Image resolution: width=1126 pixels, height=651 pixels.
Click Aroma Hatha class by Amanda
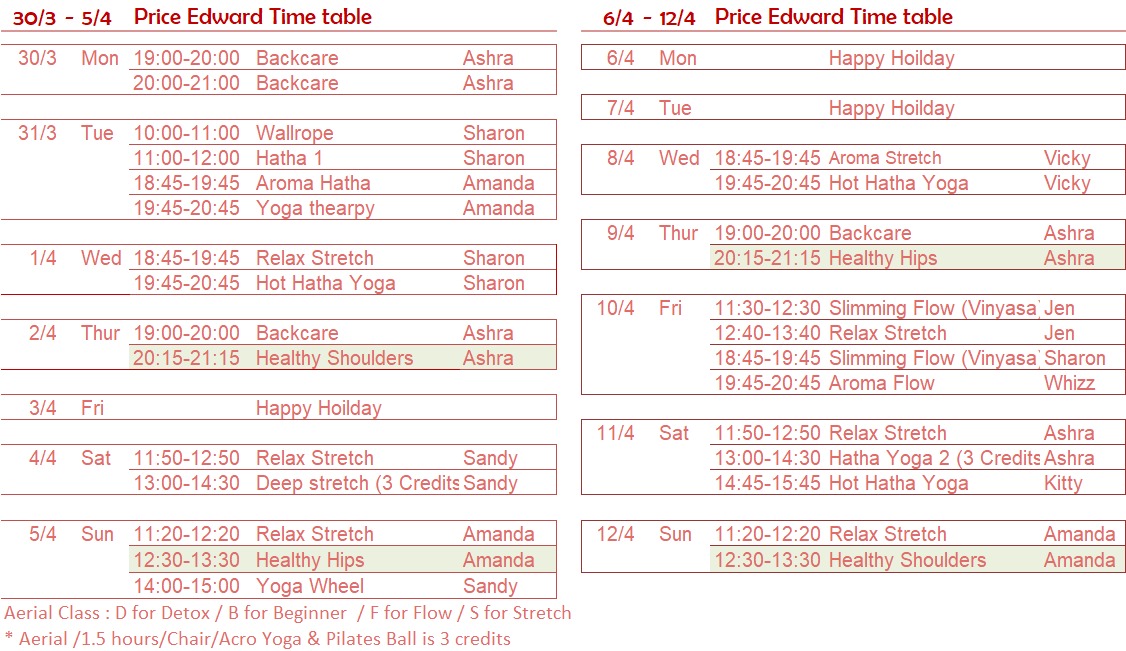tap(313, 183)
